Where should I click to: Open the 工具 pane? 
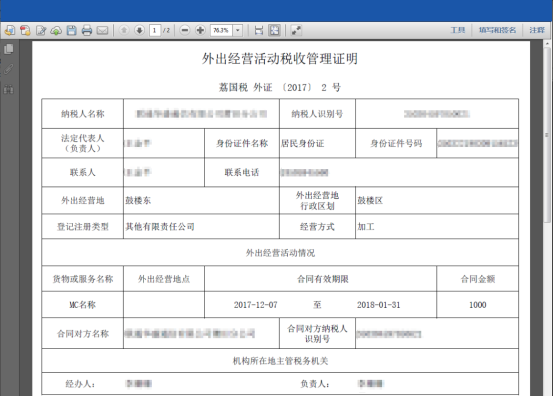(x=458, y=30)
